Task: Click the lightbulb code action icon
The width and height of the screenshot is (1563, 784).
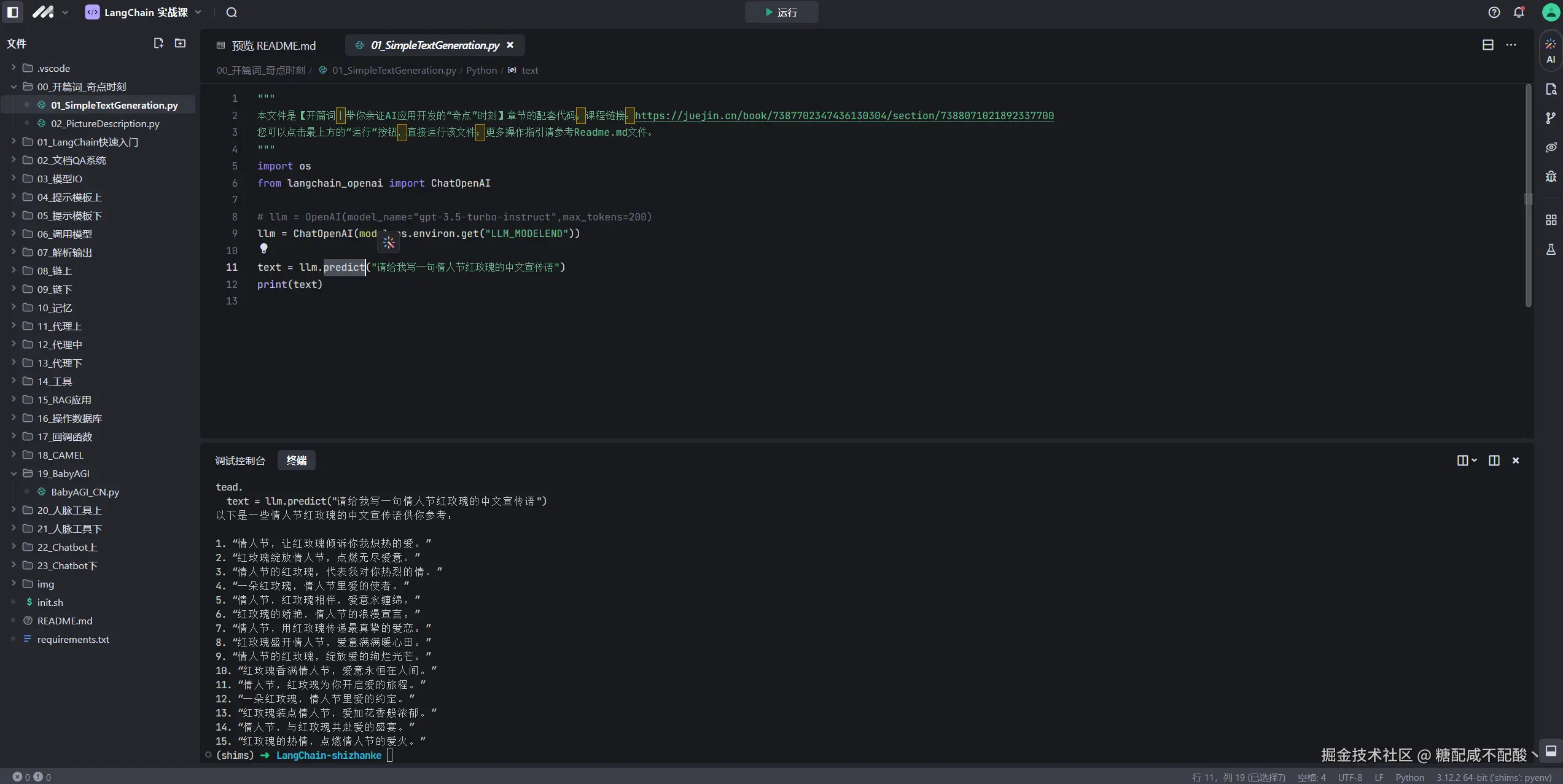Action: tap(263, 249)
